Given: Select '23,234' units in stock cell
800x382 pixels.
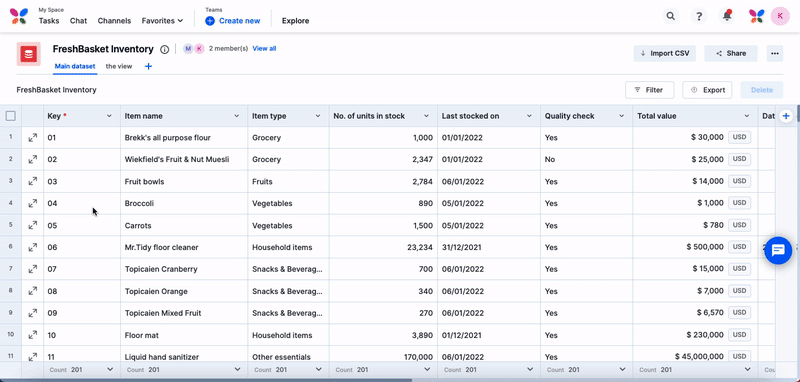Looking at the screenshot, I should coord(383,247).
